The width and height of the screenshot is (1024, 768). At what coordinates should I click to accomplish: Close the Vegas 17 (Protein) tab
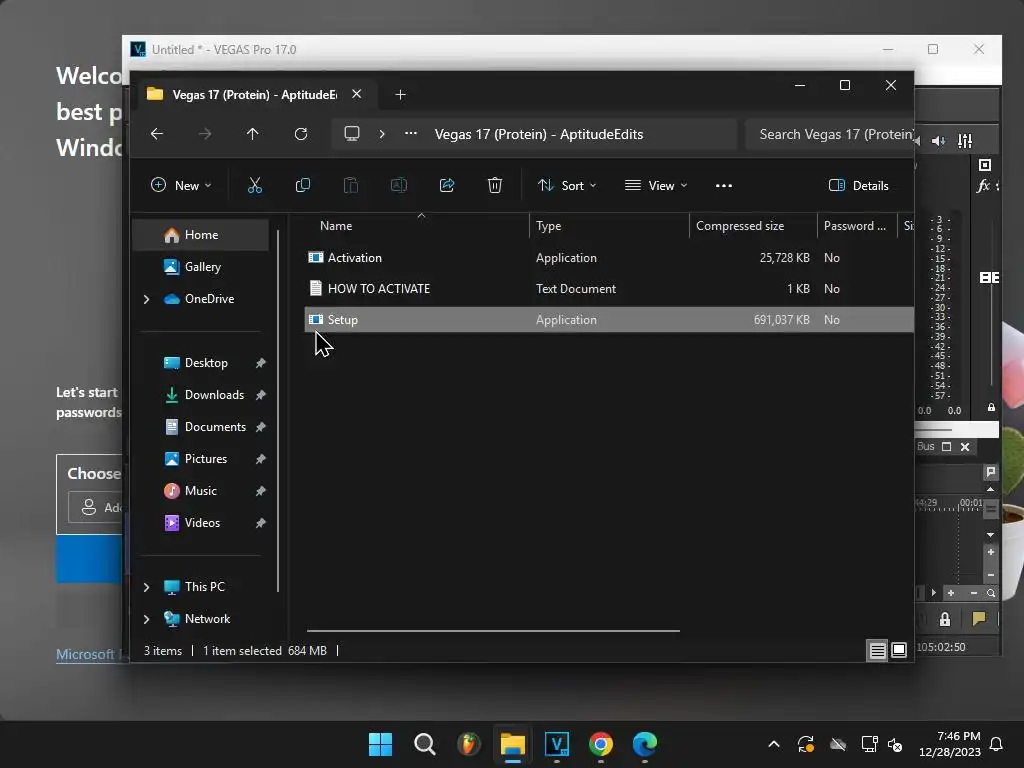pos(357,94)
